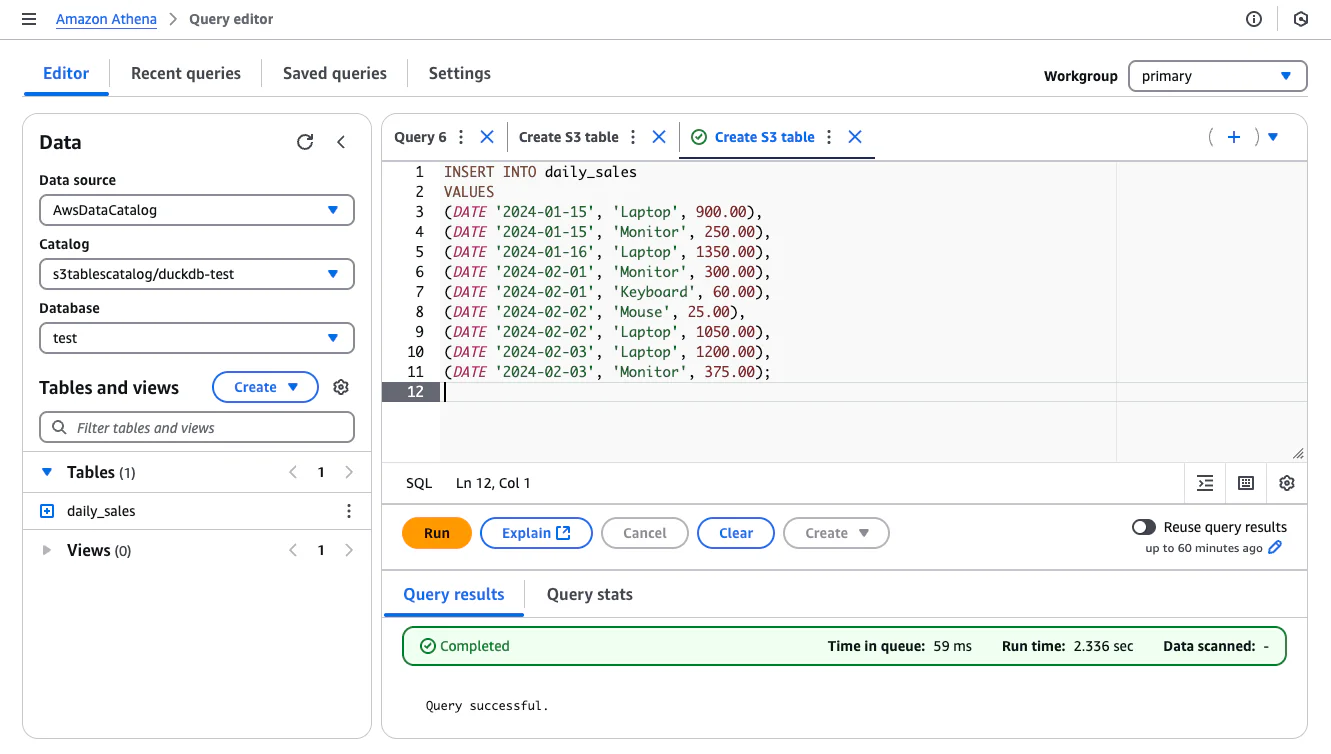Click the info circle icon in header
Screen dimensions: 1331x754
point(1254,19)
